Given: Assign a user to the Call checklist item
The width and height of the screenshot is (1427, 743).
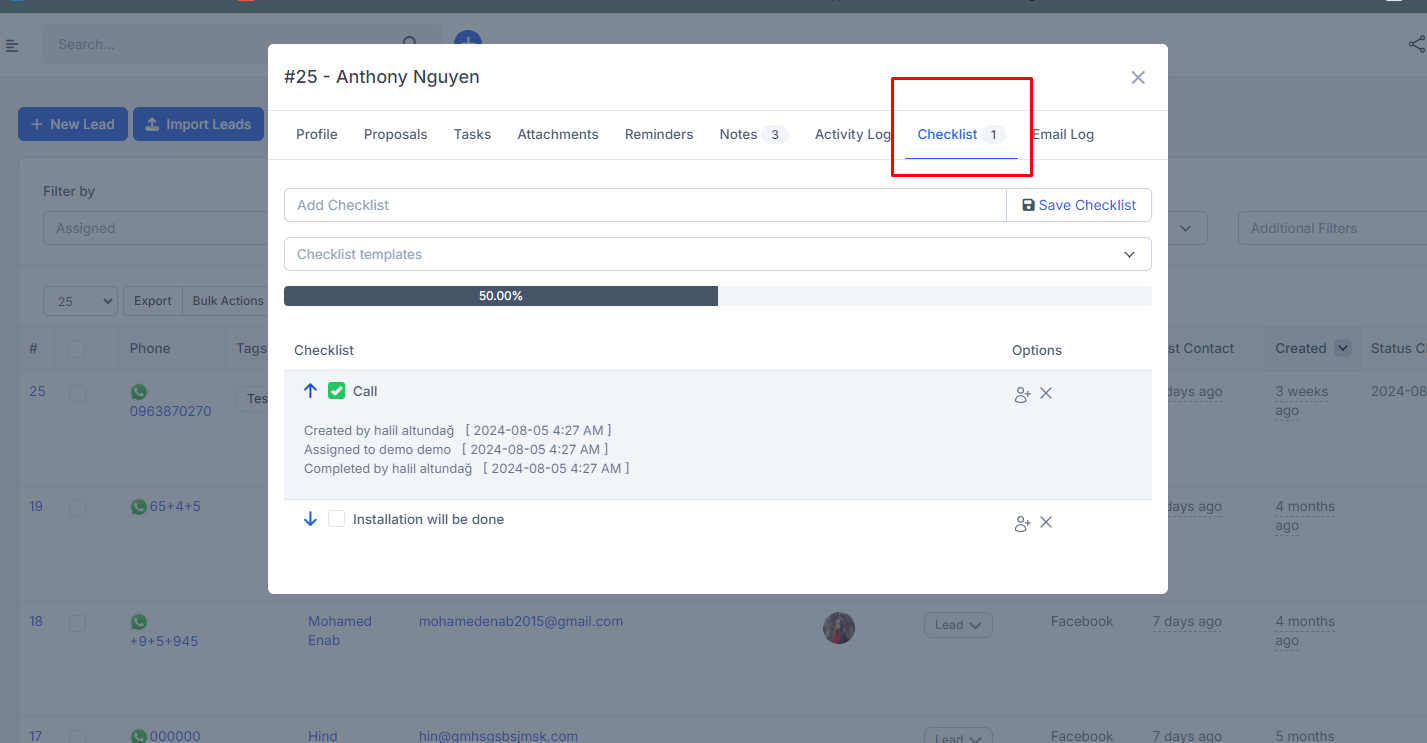Looking at the screenshot, I should pyautogui.click(x=1021, y=394).
